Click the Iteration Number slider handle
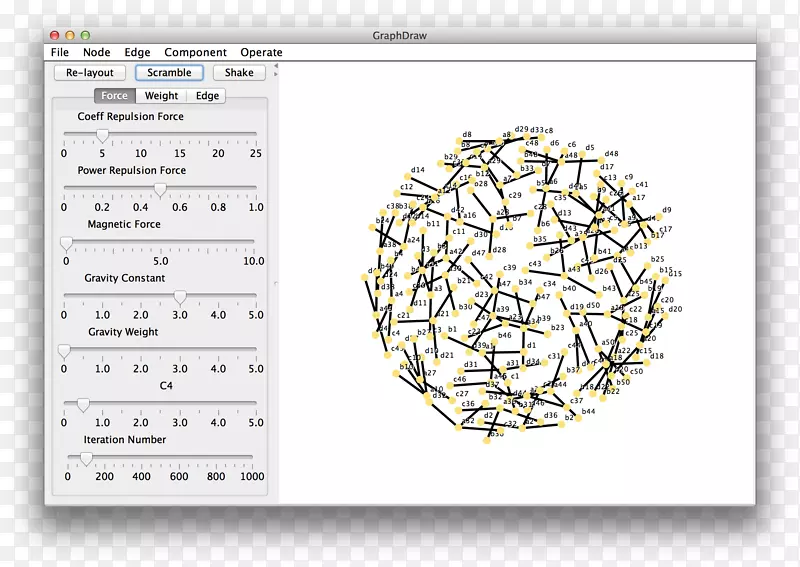 point(86,458)
